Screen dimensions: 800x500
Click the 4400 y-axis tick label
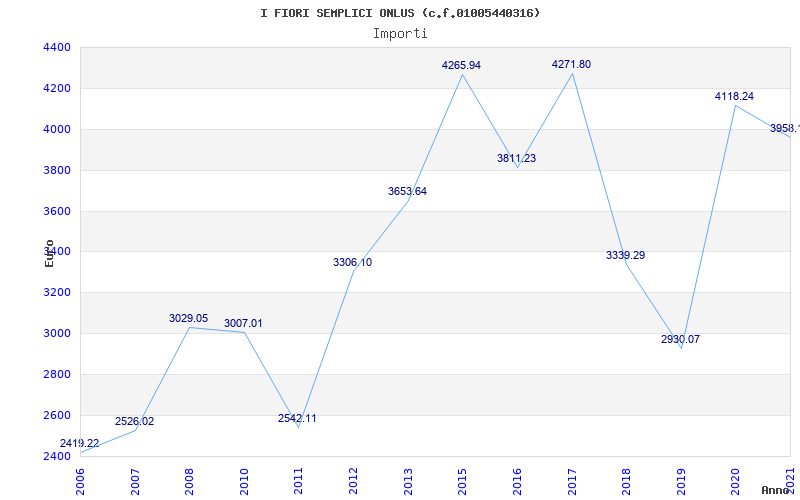(55, 47)
